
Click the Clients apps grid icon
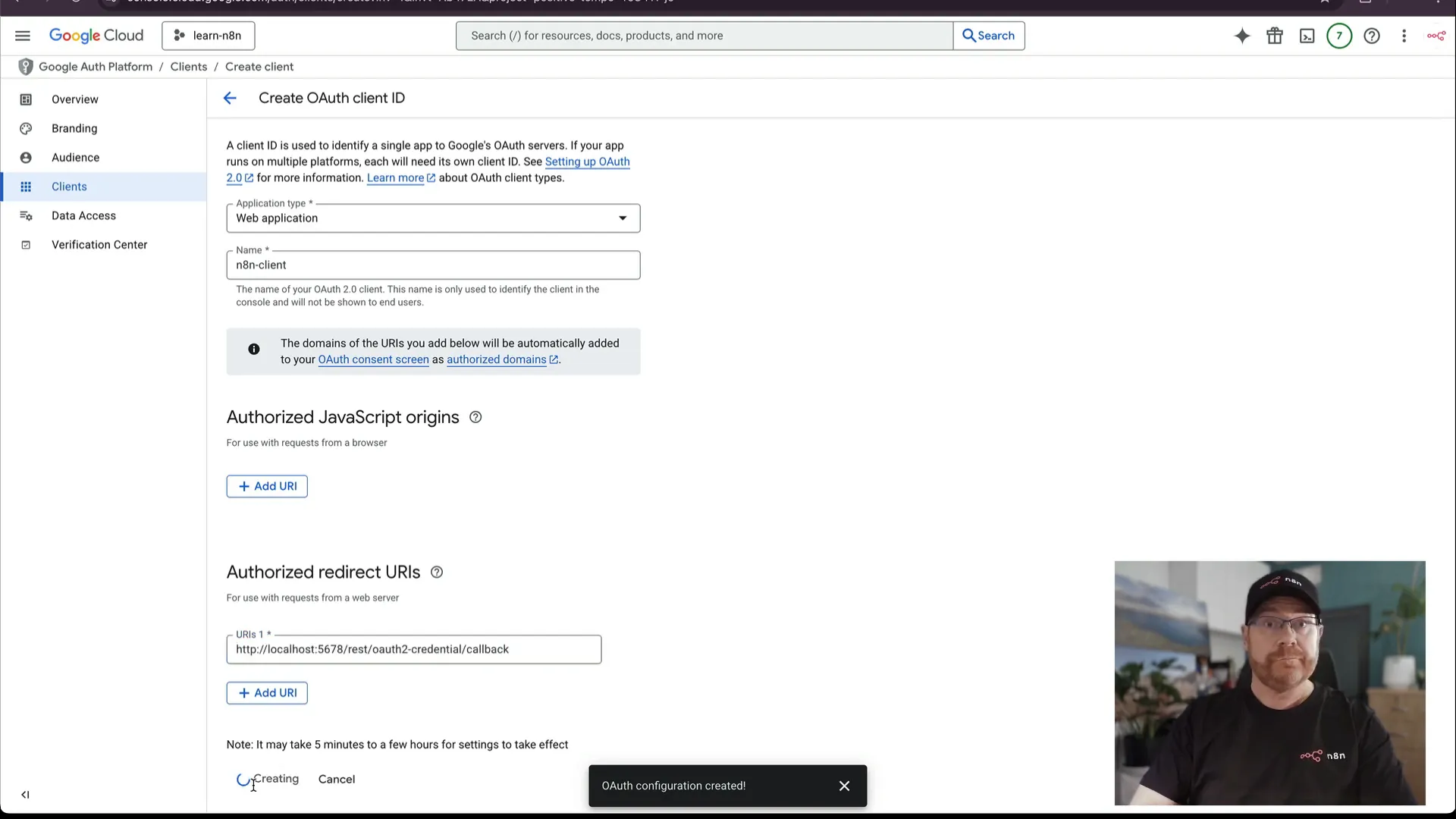(26, 187)
